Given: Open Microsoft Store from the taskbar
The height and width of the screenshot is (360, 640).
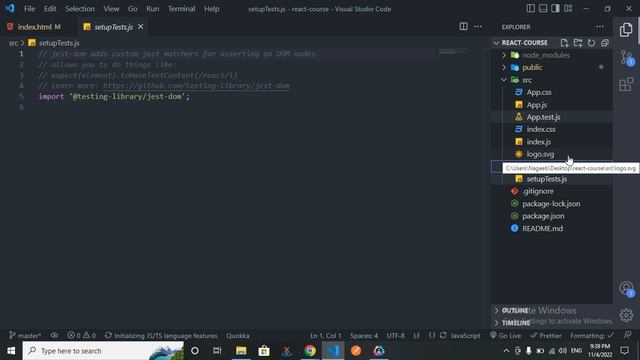Looking at the screenshot, I should pos(264,351).
